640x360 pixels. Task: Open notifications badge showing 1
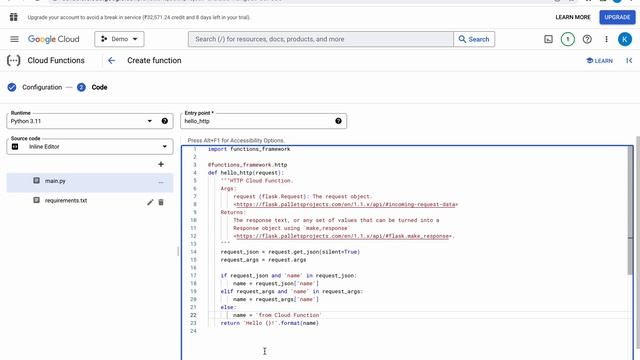pos(567,39)
